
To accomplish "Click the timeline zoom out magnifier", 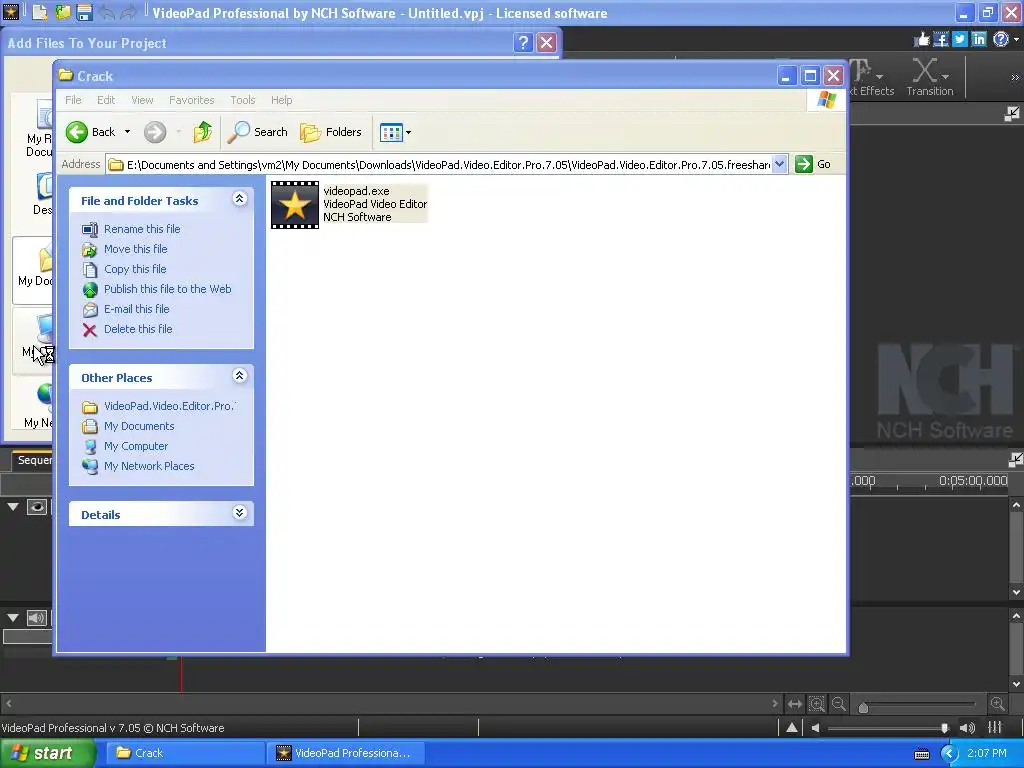I will click(839, 704).
